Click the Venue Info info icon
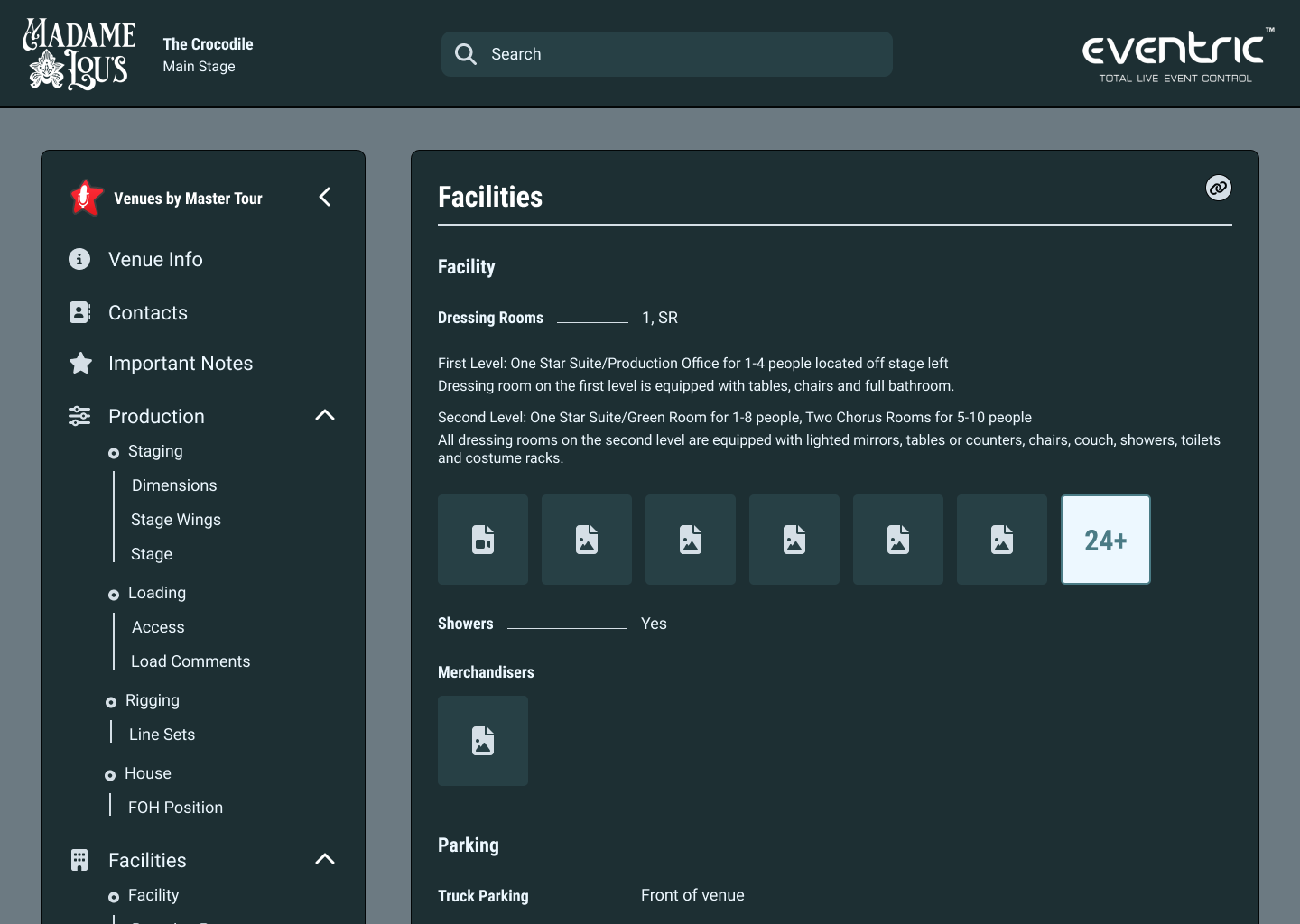The height and width of the screenshot is (924, 1300). pos(79,259)
